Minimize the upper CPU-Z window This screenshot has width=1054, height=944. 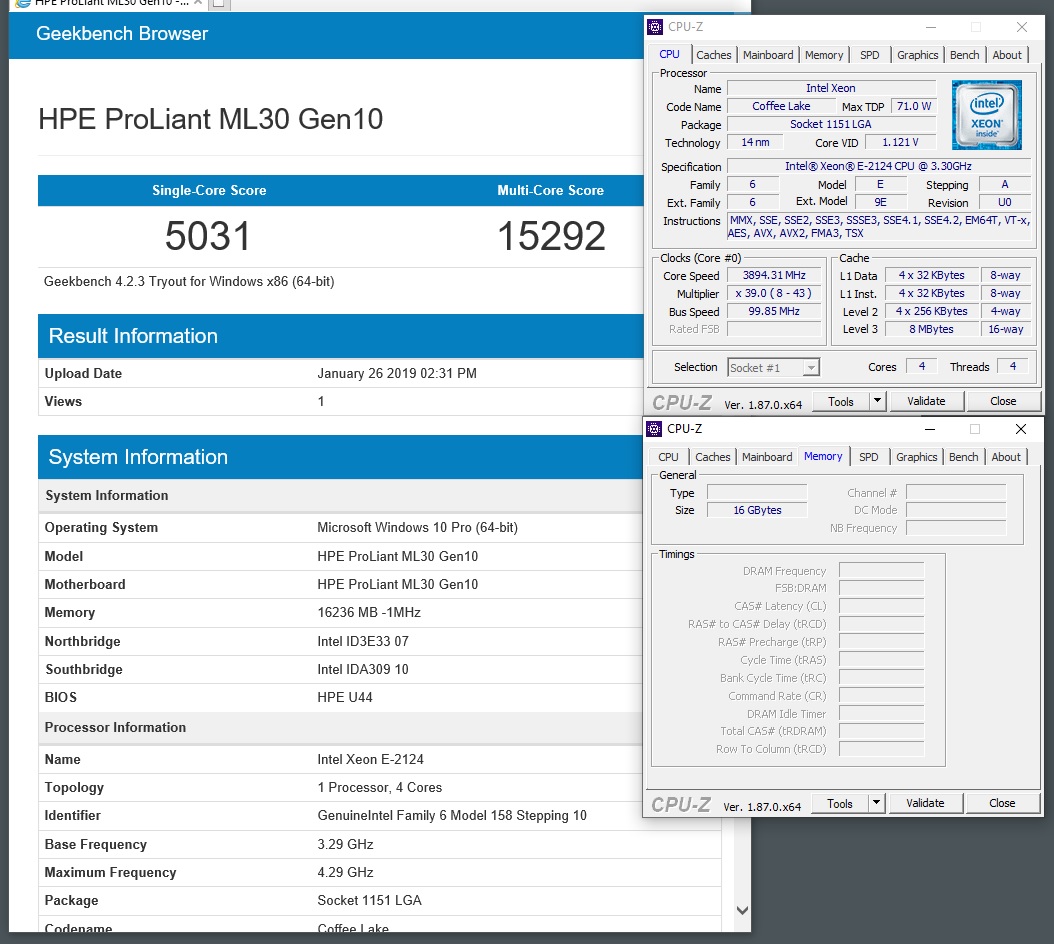(x=931, y=27)
